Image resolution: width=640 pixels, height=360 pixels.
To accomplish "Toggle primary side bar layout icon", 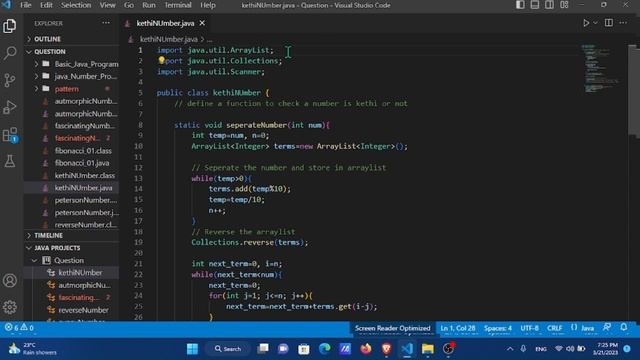I will (x=520, y=5).
